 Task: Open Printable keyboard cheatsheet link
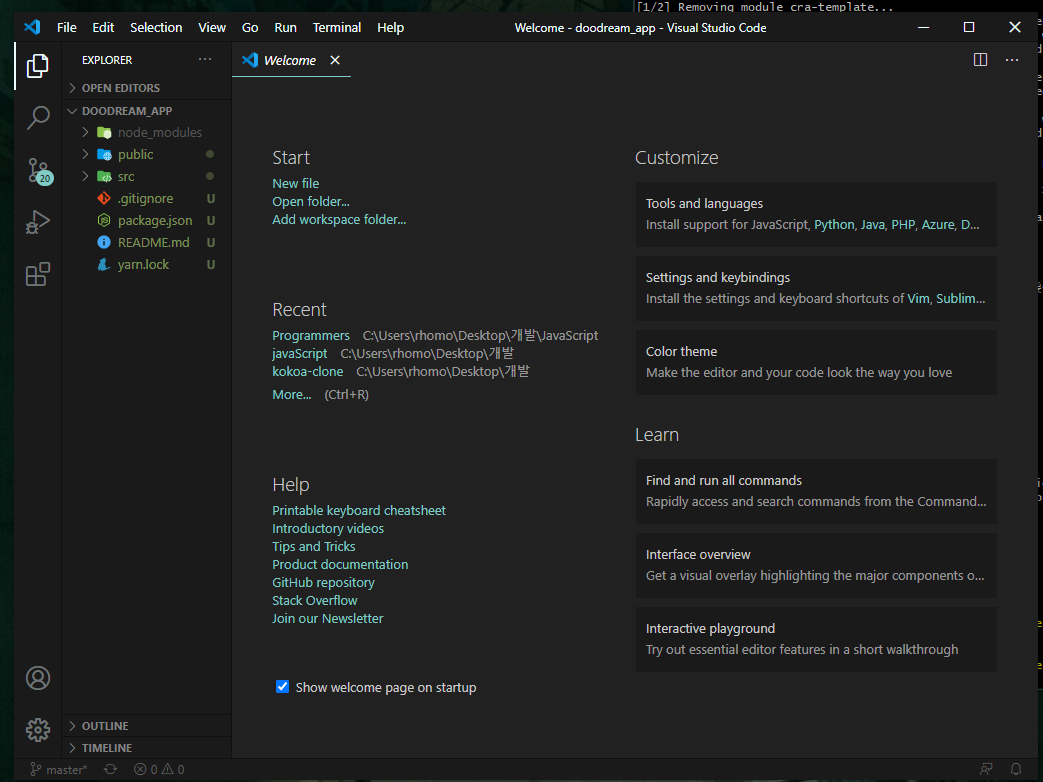(359, 511)
